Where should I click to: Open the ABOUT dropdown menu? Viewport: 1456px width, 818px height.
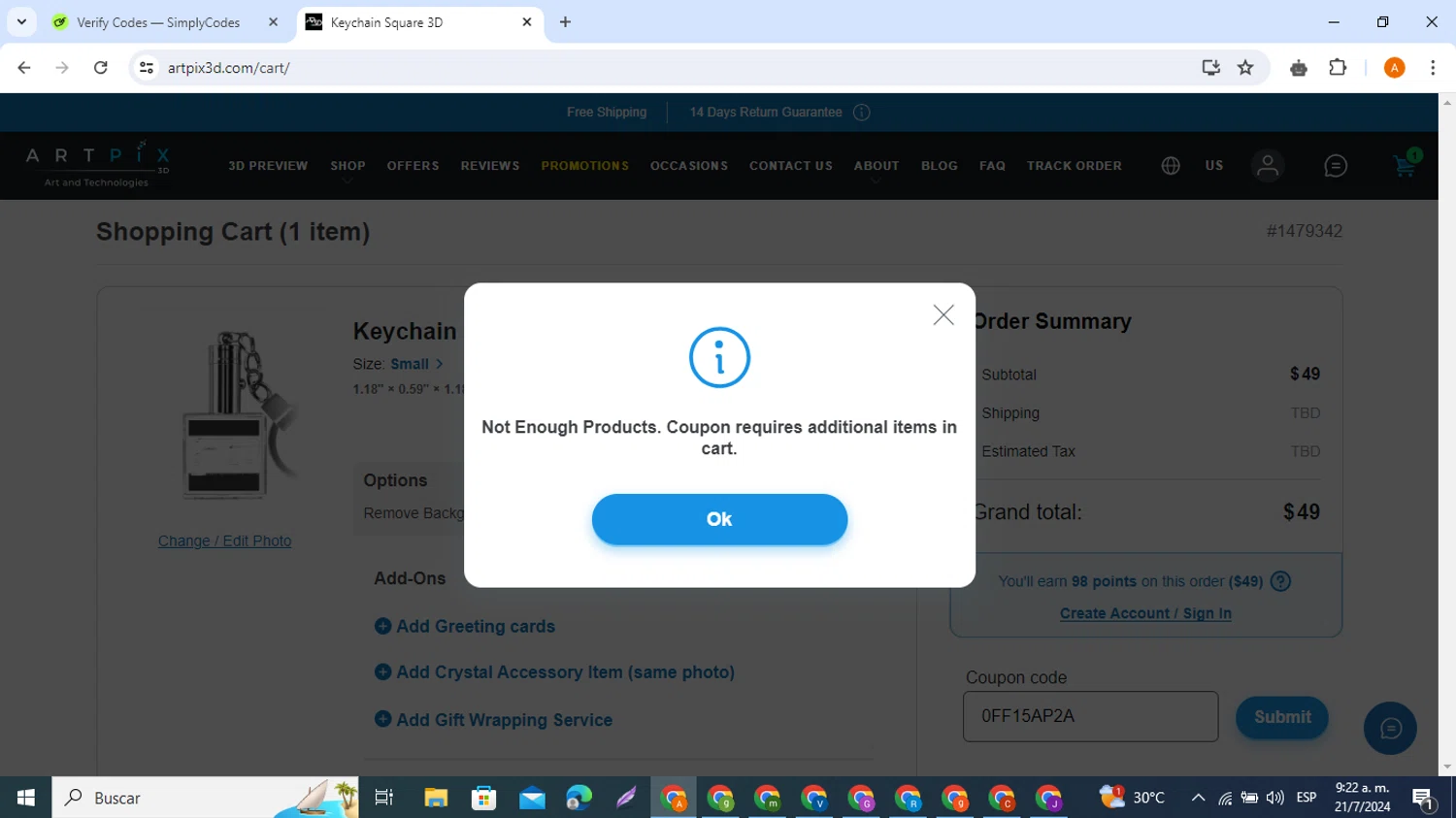click(x=877, y=166)
